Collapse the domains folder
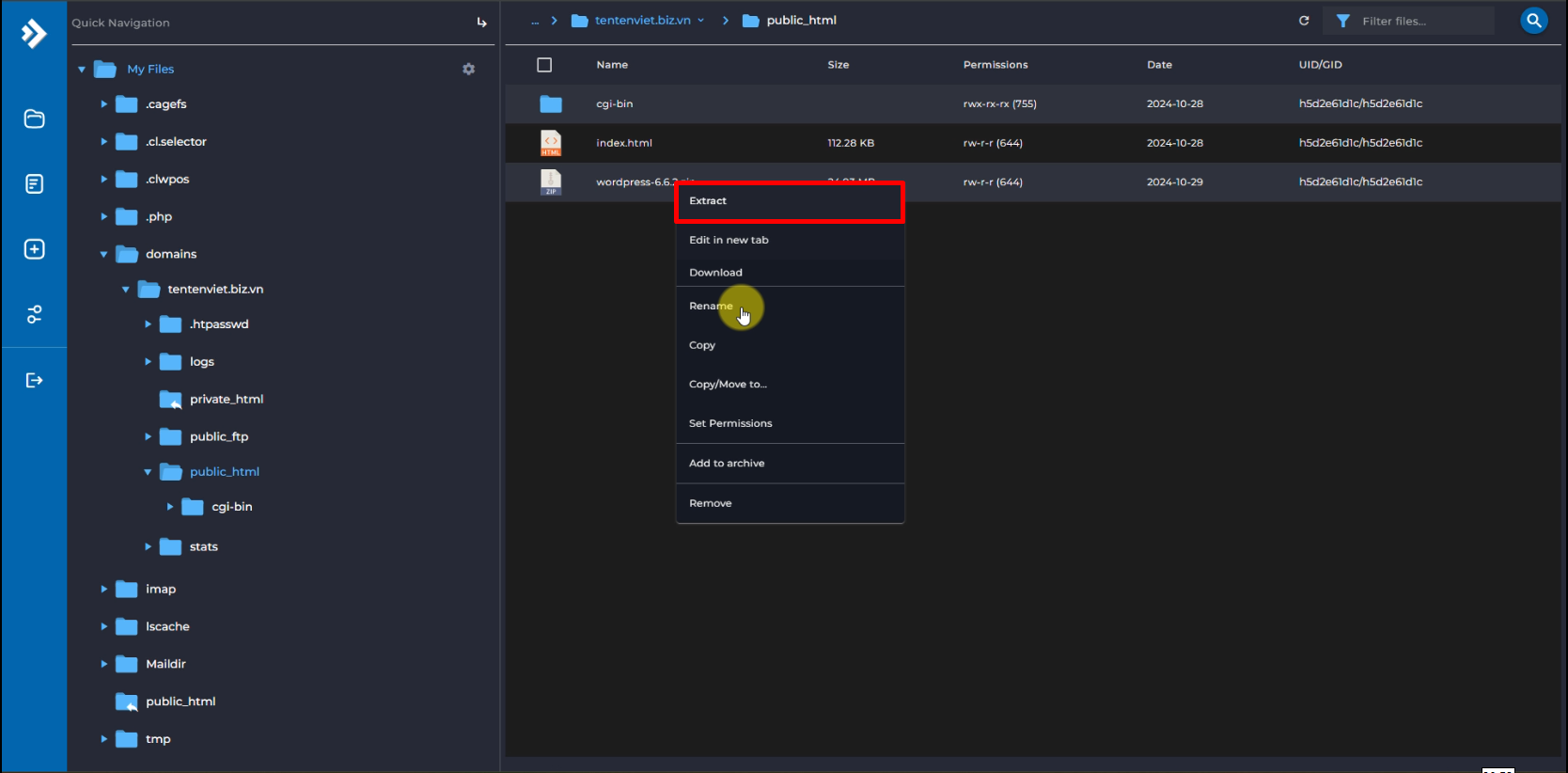 [x=103, y=254]
